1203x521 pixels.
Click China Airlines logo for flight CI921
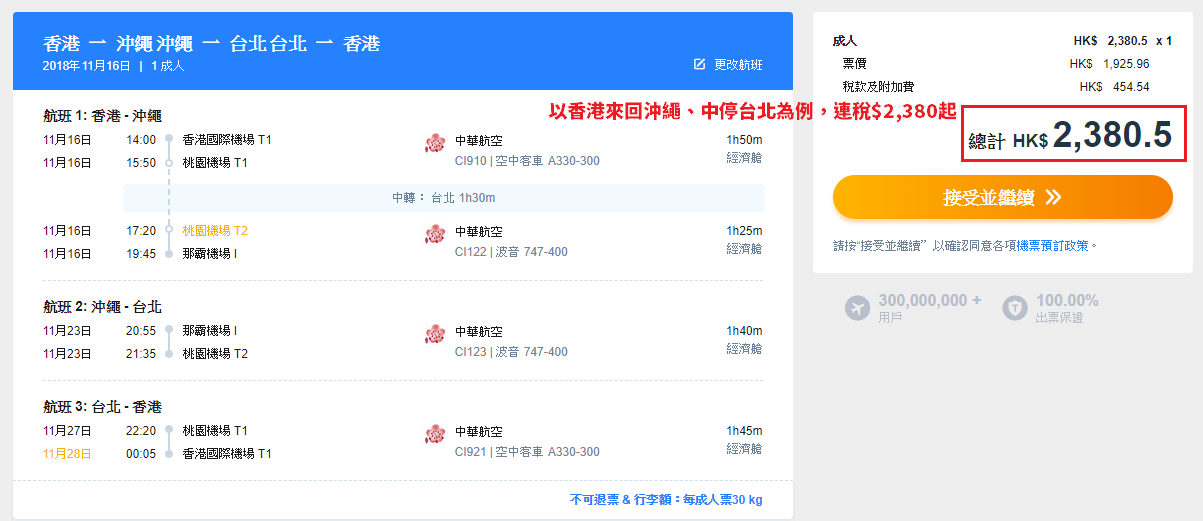click(434, 434)
